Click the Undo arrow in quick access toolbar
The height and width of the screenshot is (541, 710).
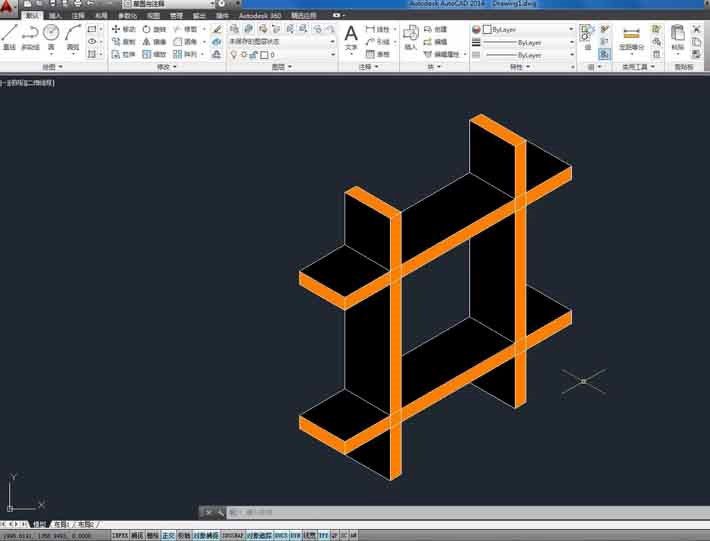pos(91,4)
